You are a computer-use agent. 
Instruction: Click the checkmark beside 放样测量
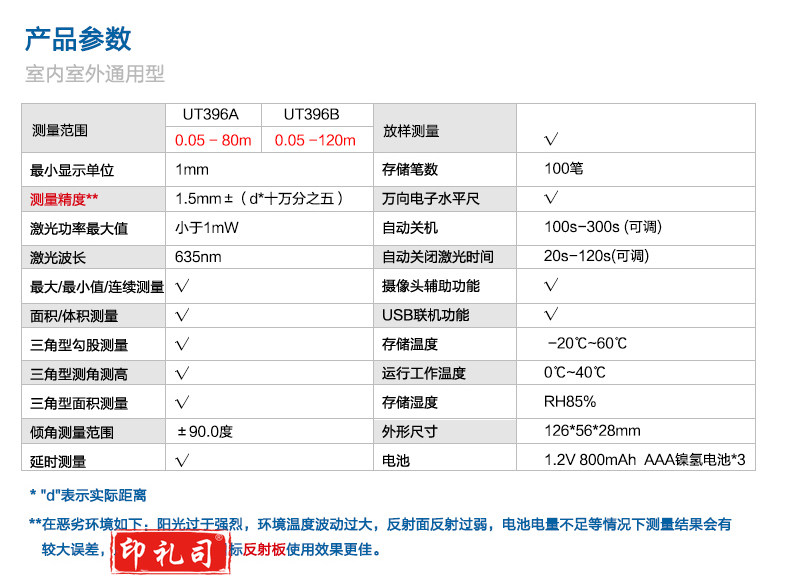[x=551, y=138]
